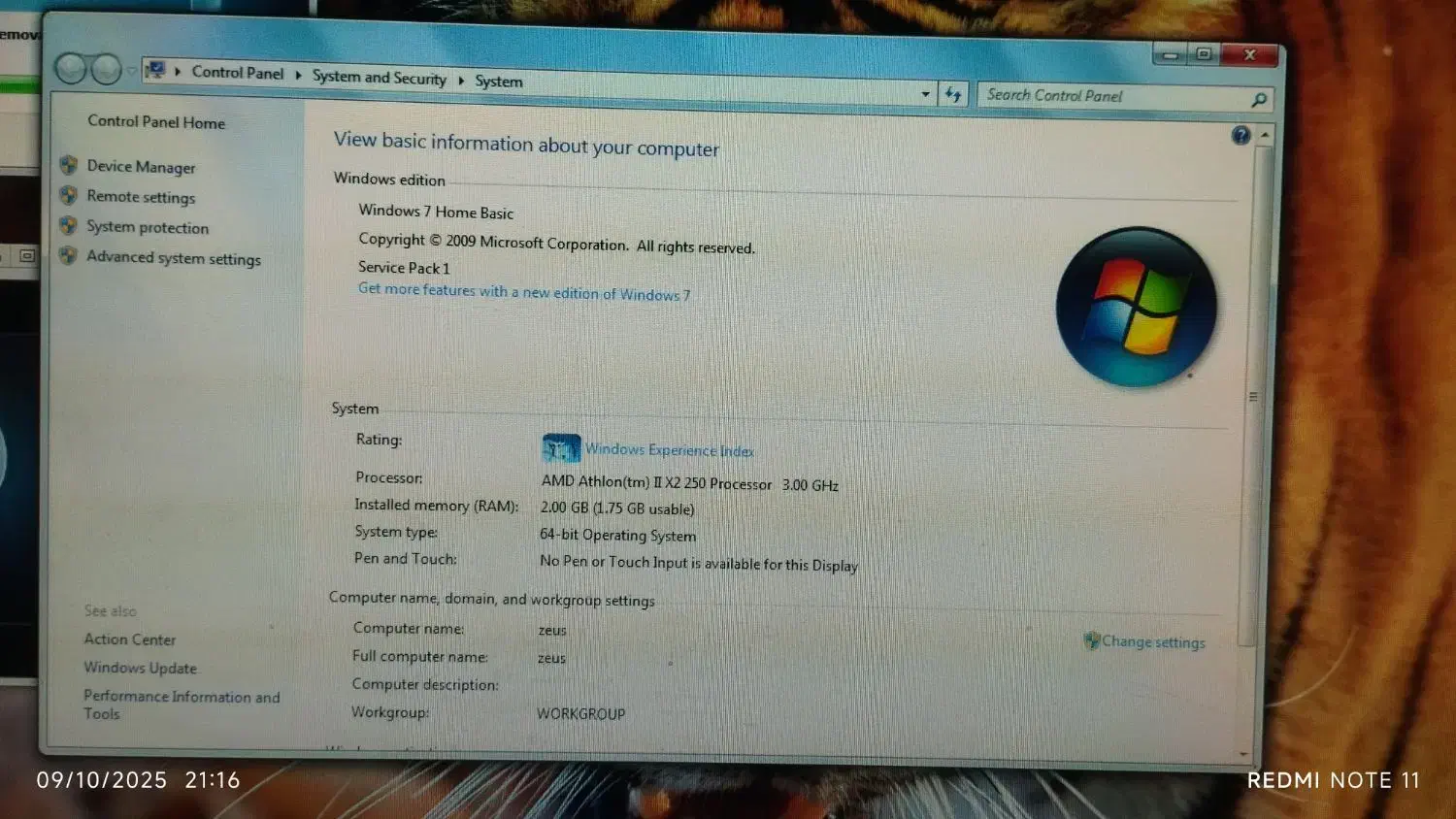Open Remote settings
The width and height of the screenshot is (1456, 819).
[x=141, y=197]
